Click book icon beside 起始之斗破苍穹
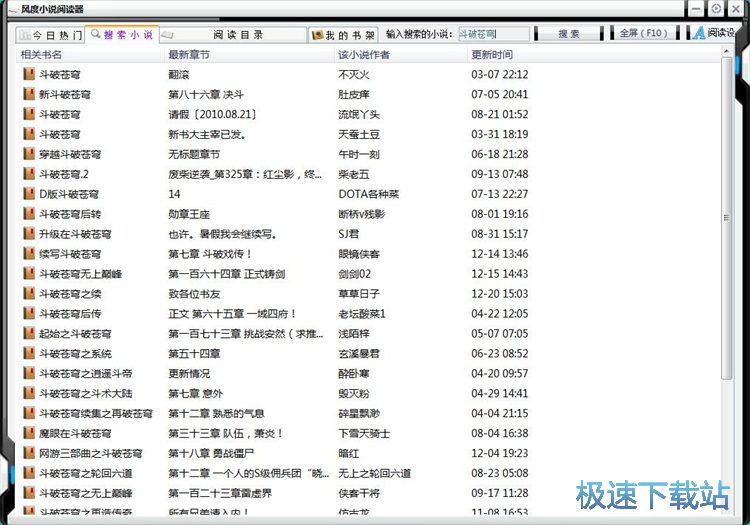 (x=29, y=333)
